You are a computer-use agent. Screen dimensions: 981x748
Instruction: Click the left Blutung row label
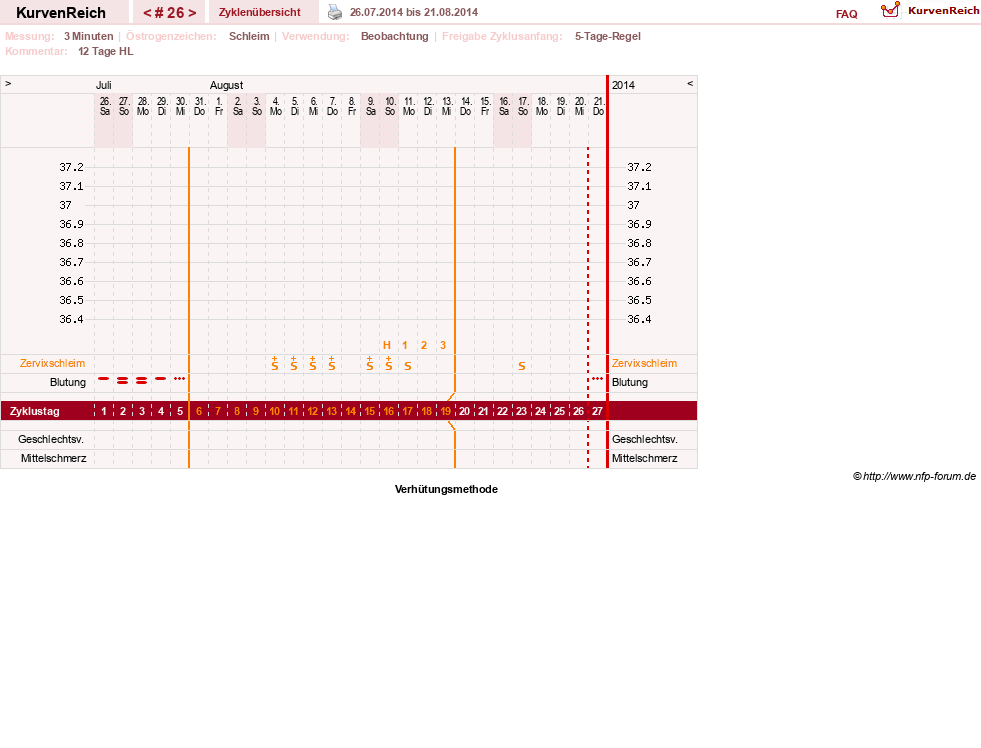tap(68, 382)
